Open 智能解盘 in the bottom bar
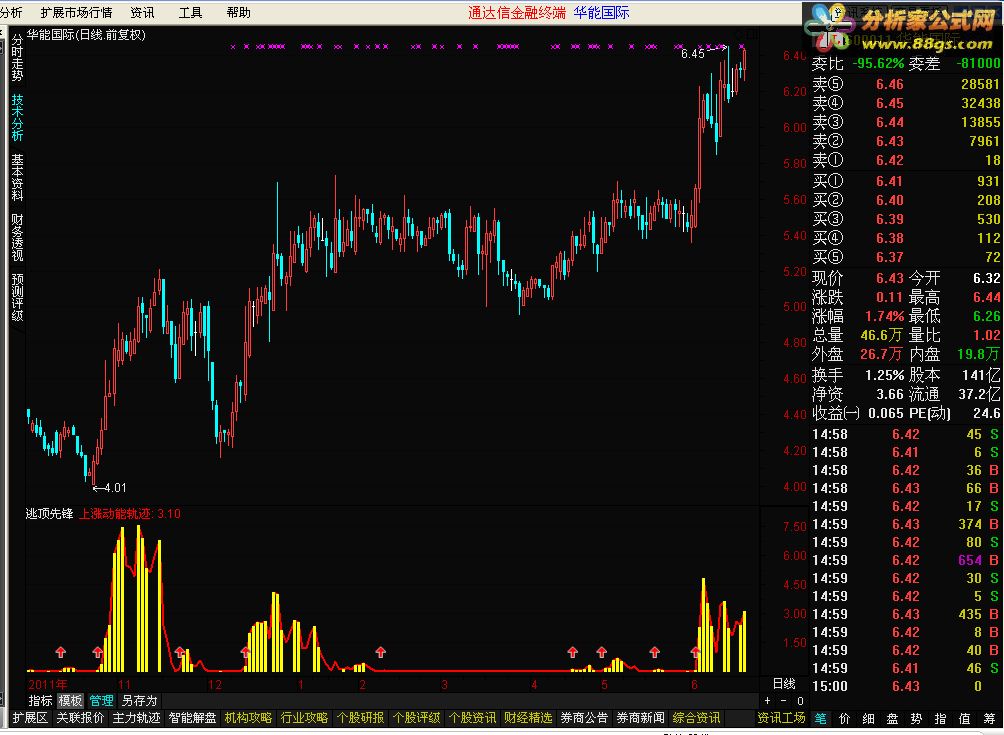 click(x=192, y=718)
